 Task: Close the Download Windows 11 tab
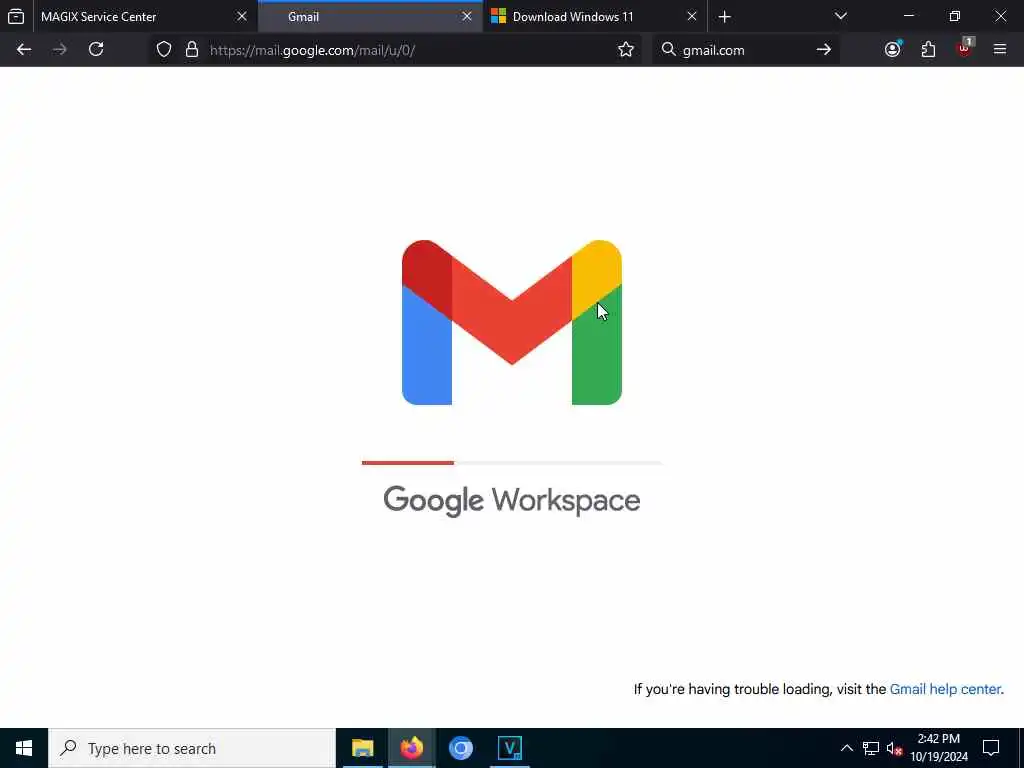[692, 17]
